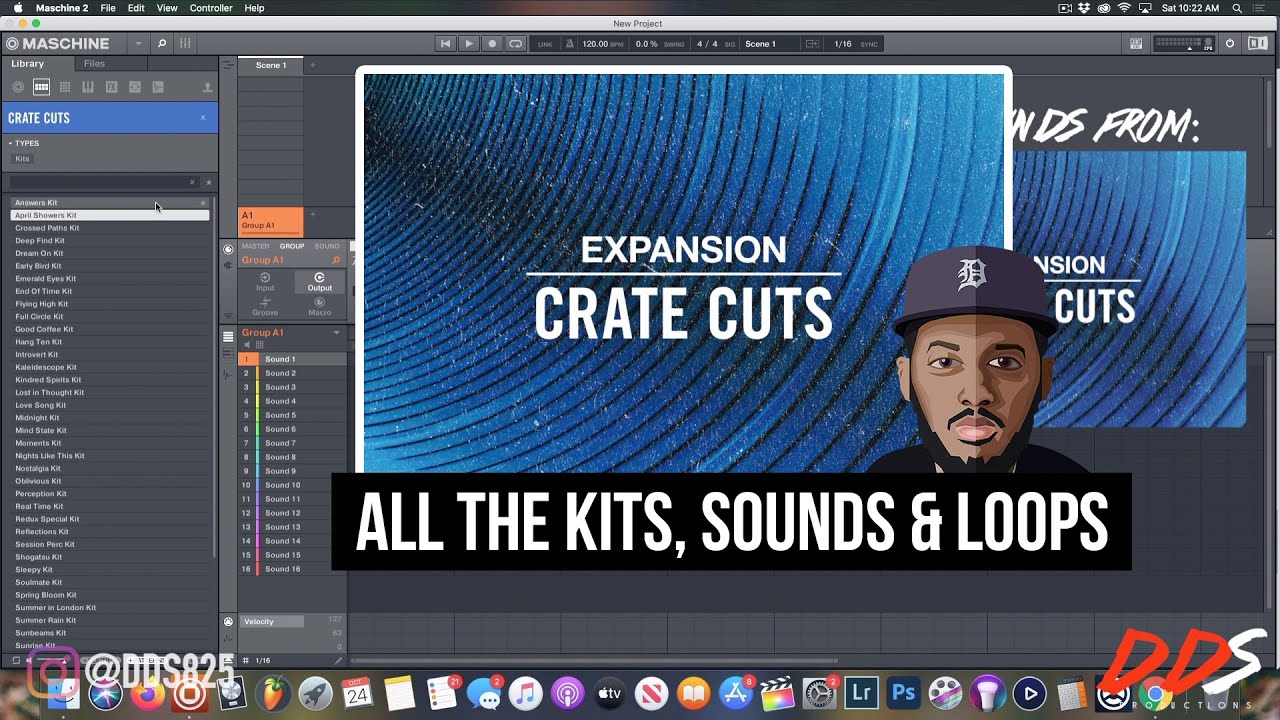Select One-shots waveform icon in browser
This screenshot has height=720, width=1280.
coord(158,87)
